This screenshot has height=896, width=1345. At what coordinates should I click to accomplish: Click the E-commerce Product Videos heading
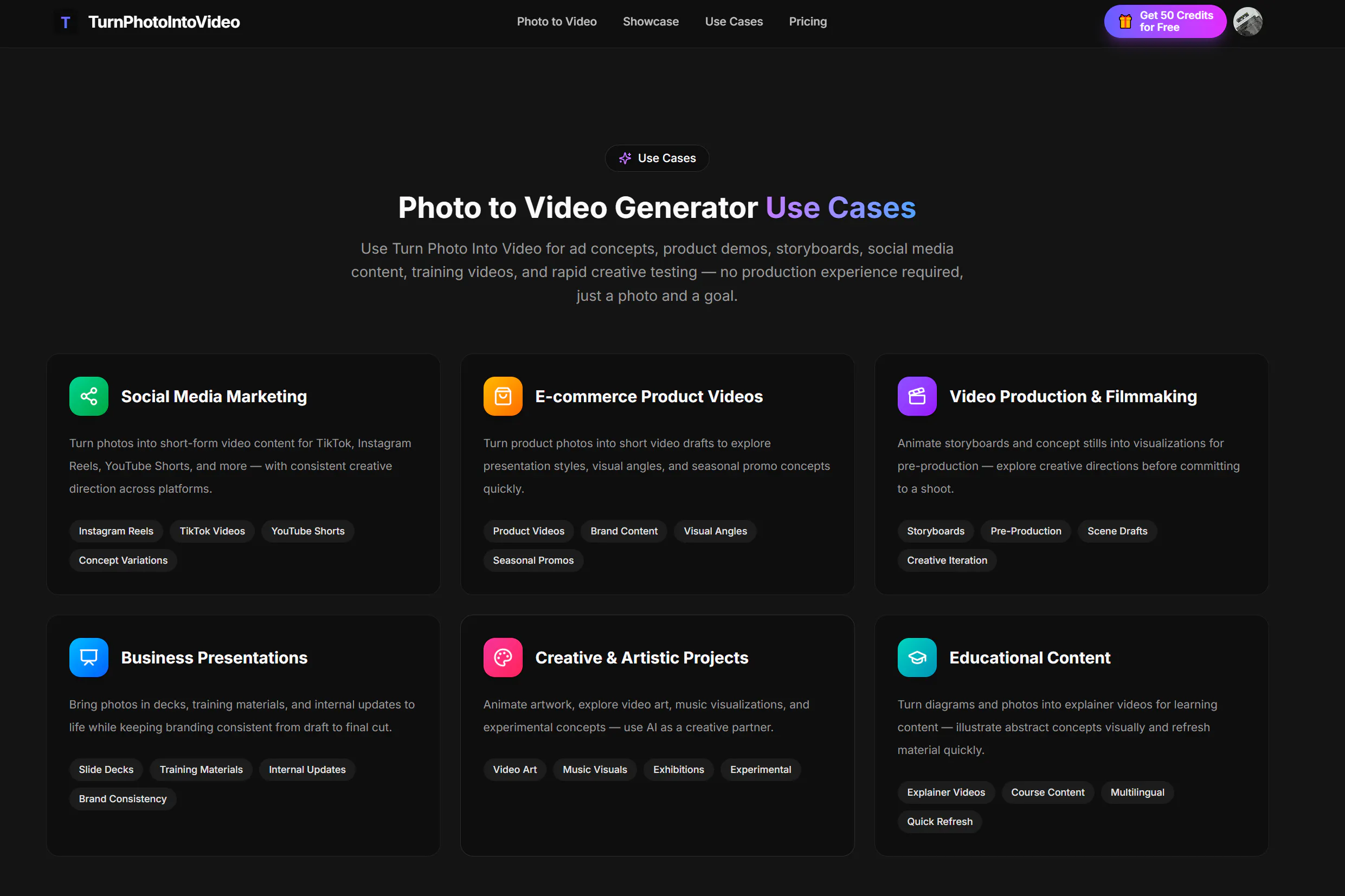pyautogui.click(x=649, y=396)
